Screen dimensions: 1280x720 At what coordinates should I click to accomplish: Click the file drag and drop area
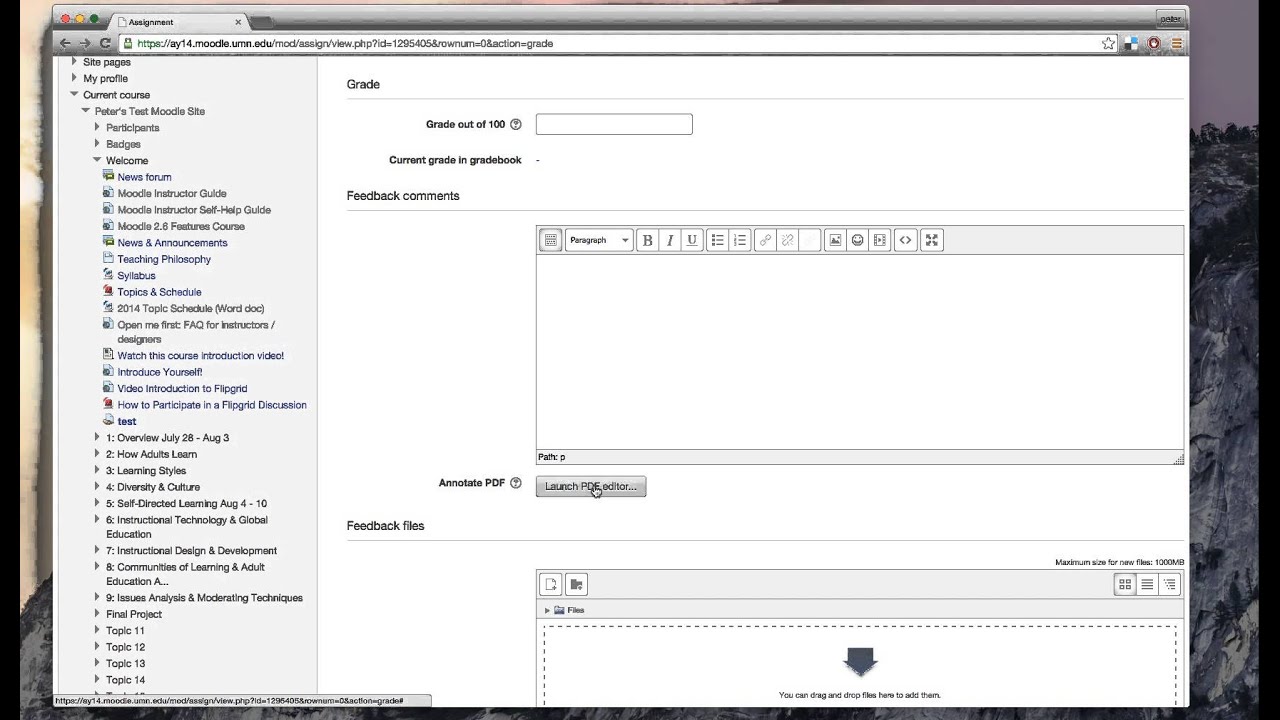[860, 665]
